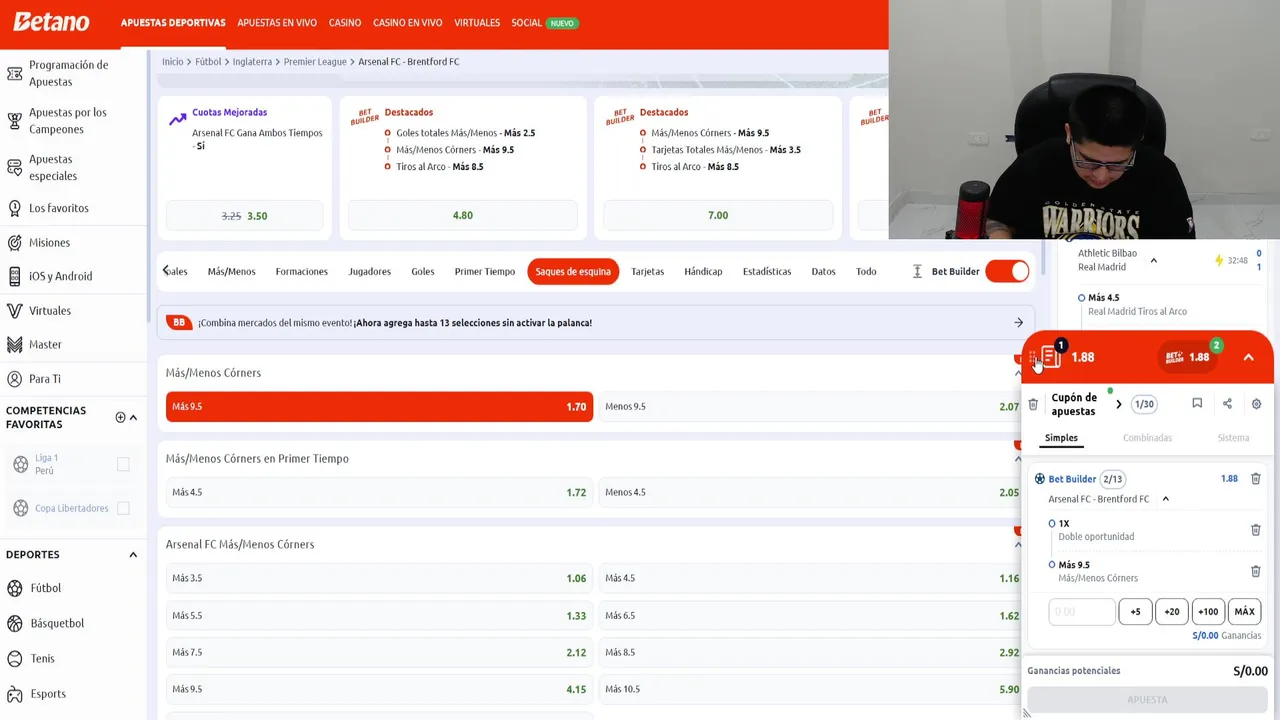Check Copa Libertadores favorite checkbox
This screenshot has width=1280, height=720.
coord(123,508)
